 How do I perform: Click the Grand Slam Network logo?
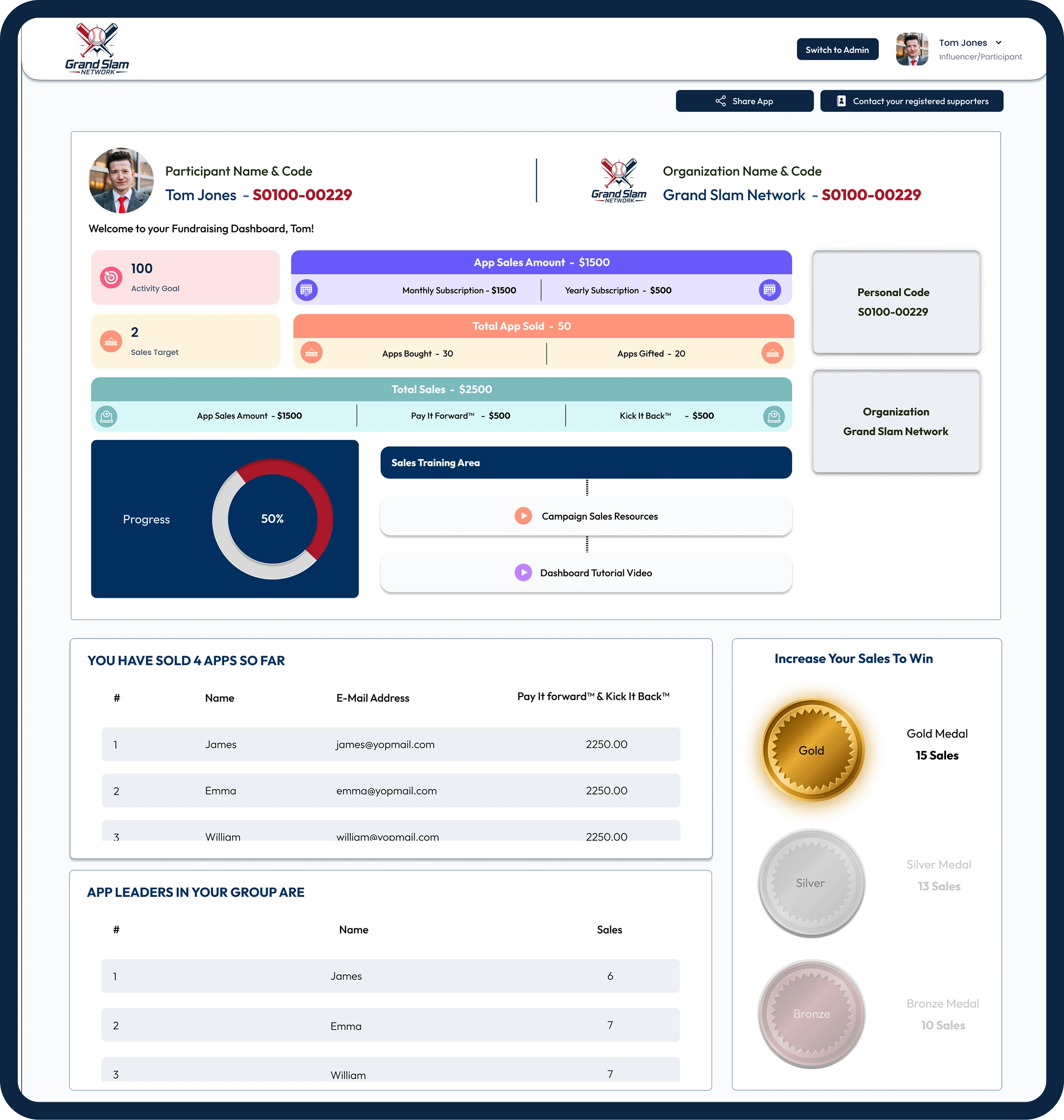tap(97, 48)
